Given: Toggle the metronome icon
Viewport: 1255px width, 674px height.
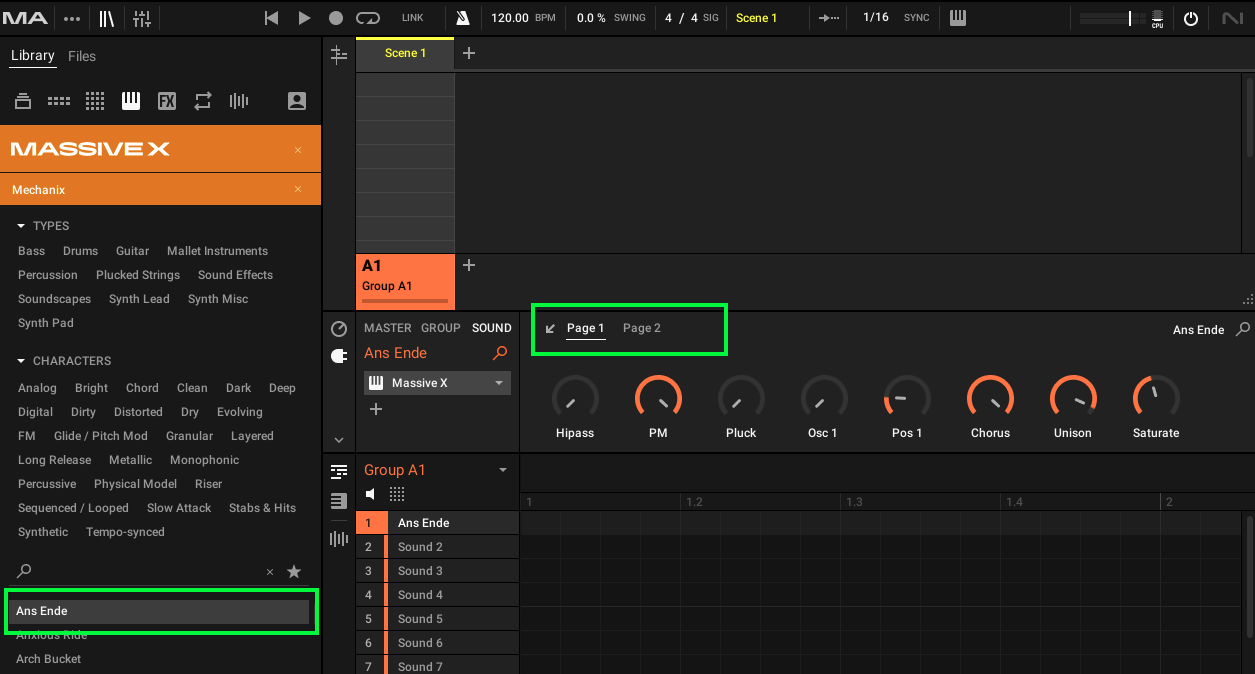Looking at the screenshot, I should pyautogui.click(x=462, y=18).
